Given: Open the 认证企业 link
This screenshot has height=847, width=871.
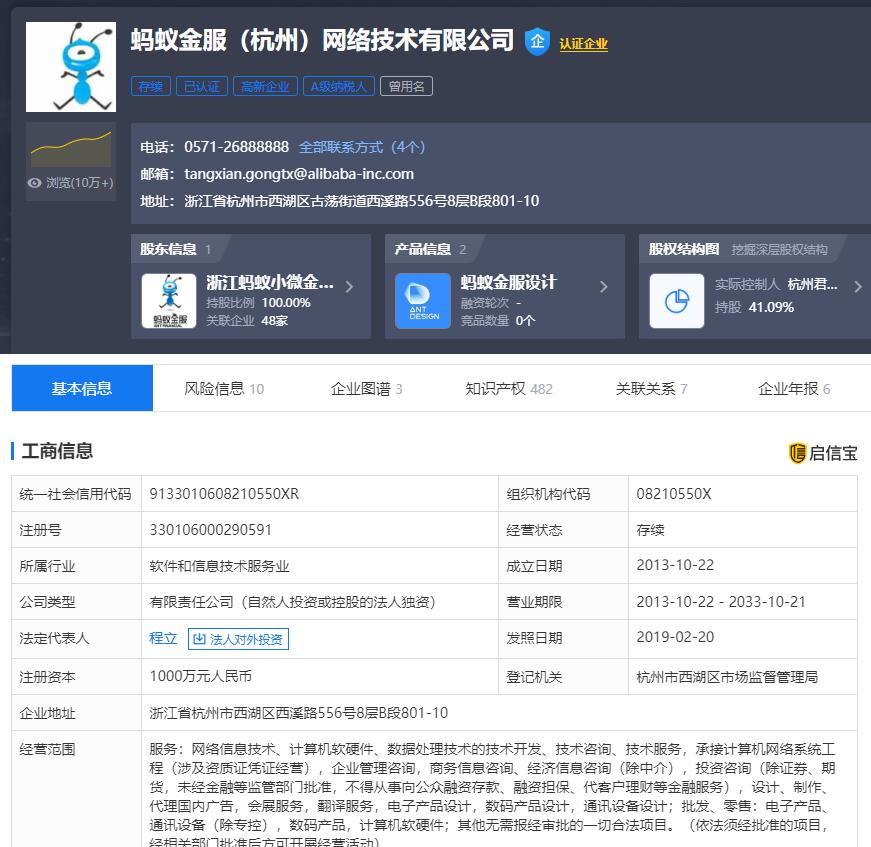Looking at the screenshot, I should (x=583, y=43).
